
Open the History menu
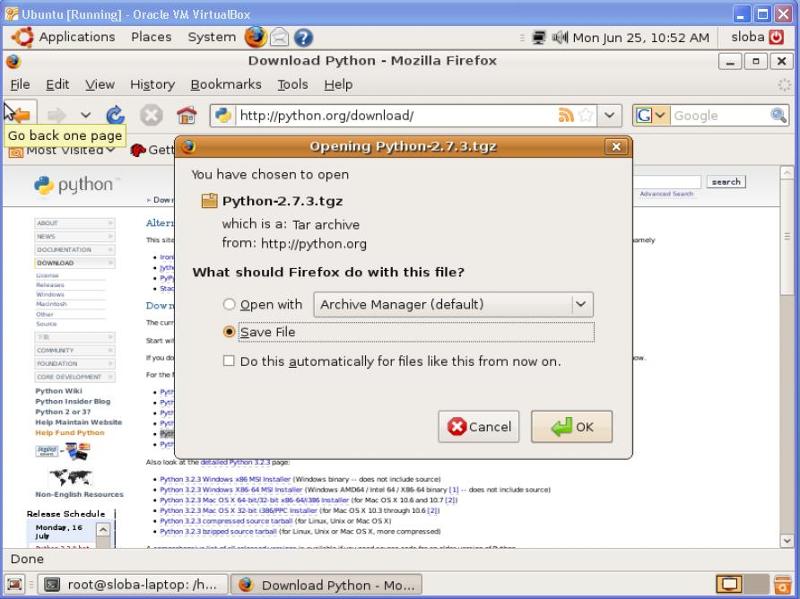tap(152, 85)
